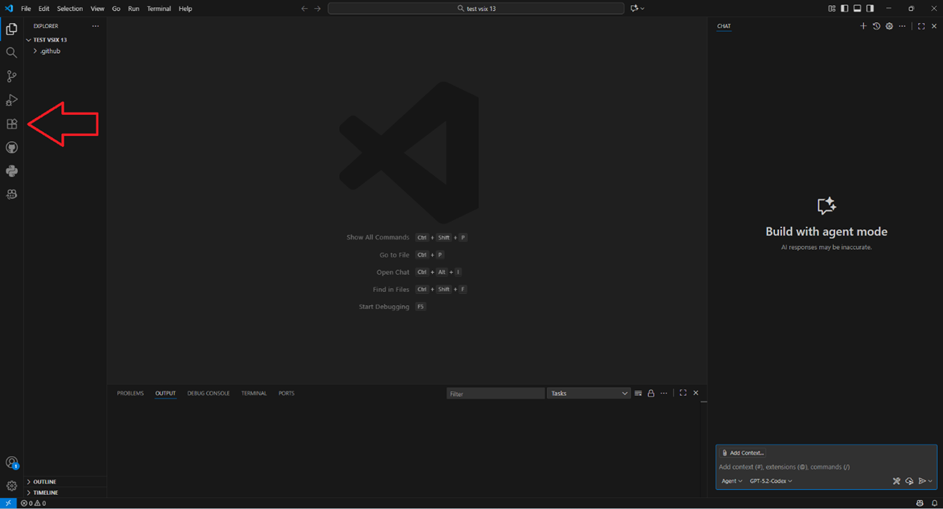Open the View menu

point(97,8)
